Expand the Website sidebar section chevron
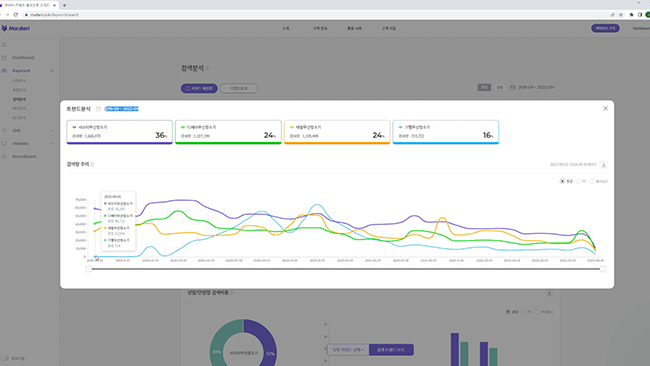 tap(52, 143)
